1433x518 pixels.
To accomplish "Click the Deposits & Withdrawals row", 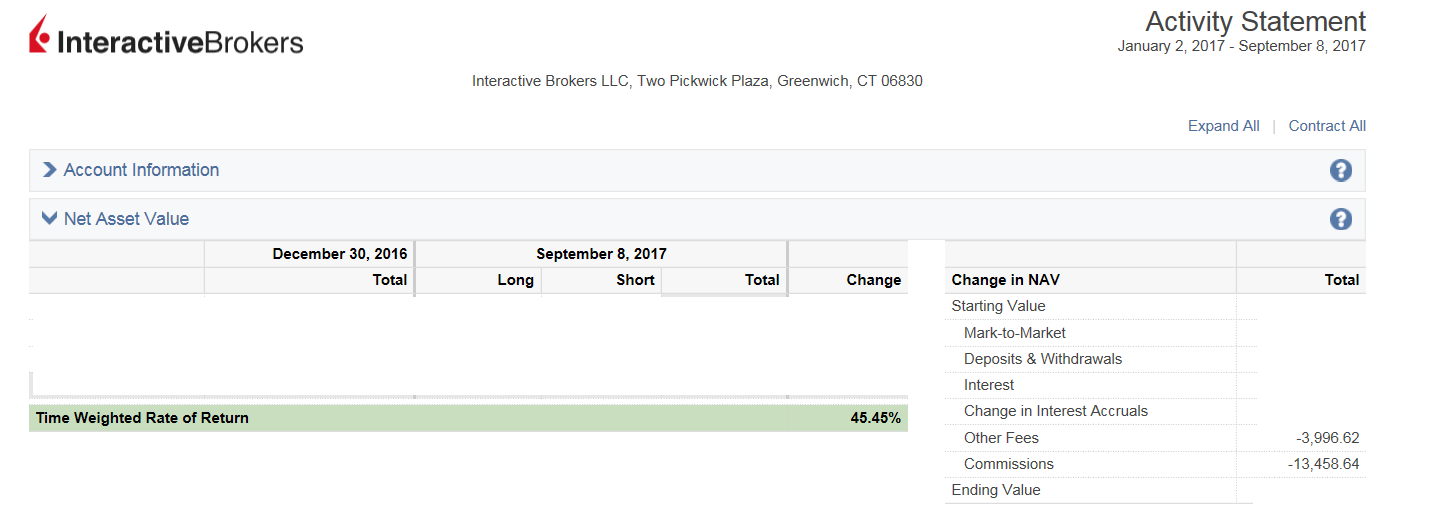I will [1042, 359].
